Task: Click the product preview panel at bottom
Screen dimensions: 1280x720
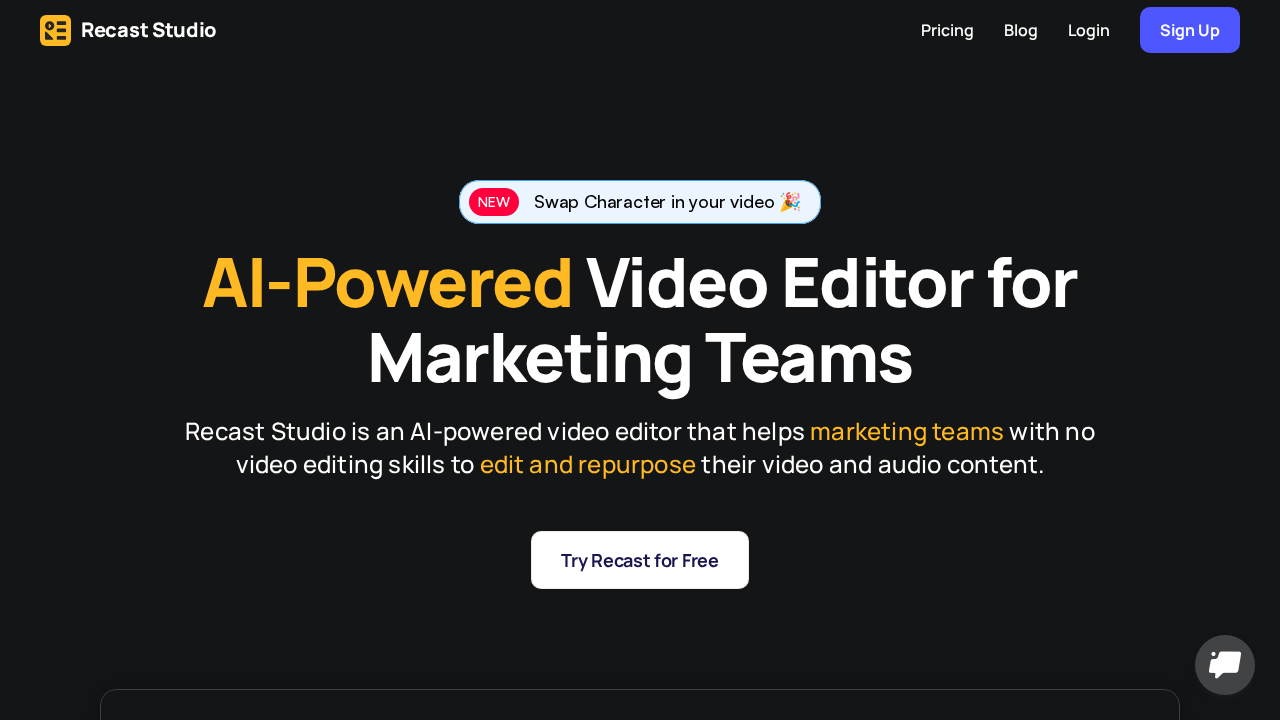Action: (x=640, y=705)
